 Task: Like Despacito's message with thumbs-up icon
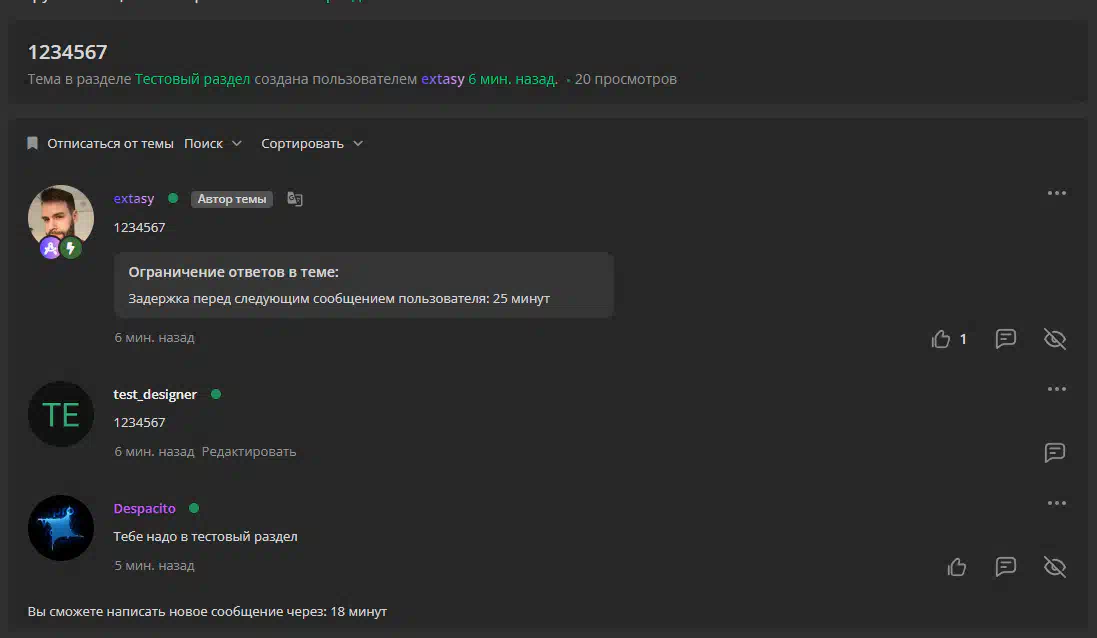(x=957, y=567)
